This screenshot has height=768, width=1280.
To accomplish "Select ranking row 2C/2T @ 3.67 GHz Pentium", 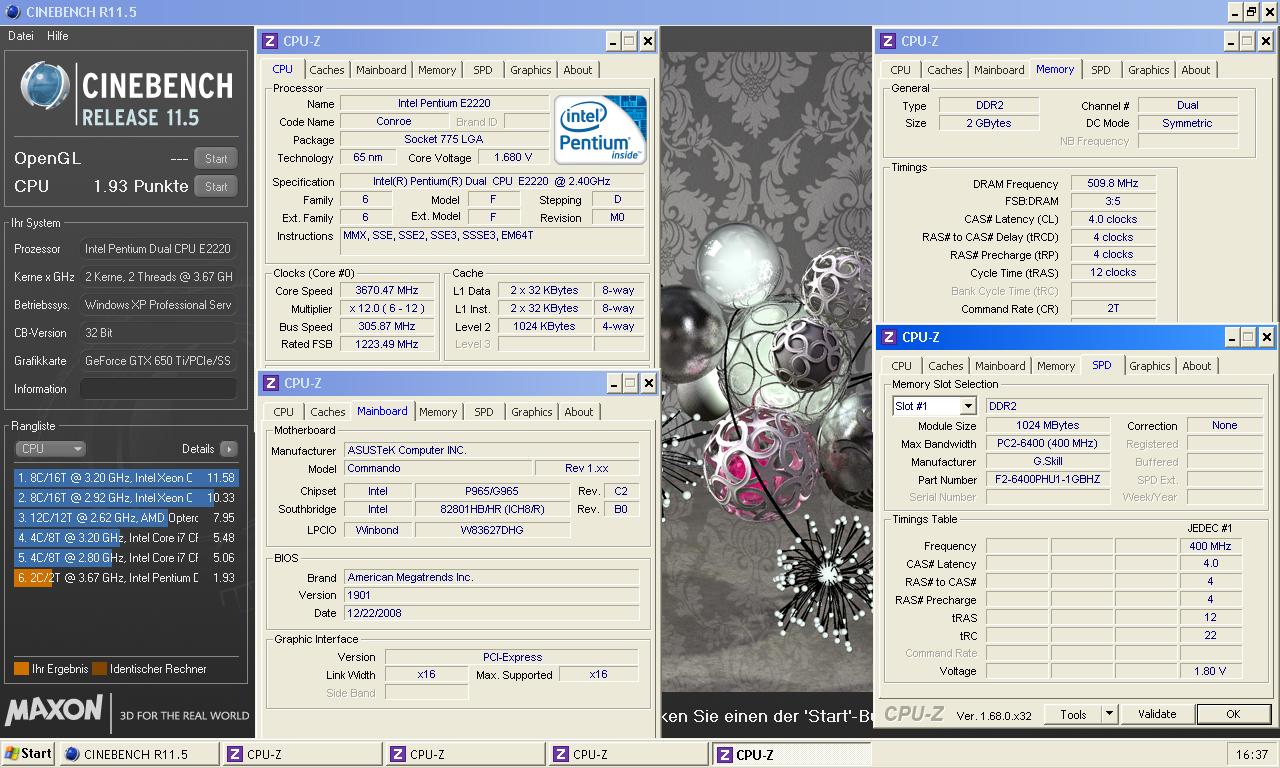I will (126, 578).
